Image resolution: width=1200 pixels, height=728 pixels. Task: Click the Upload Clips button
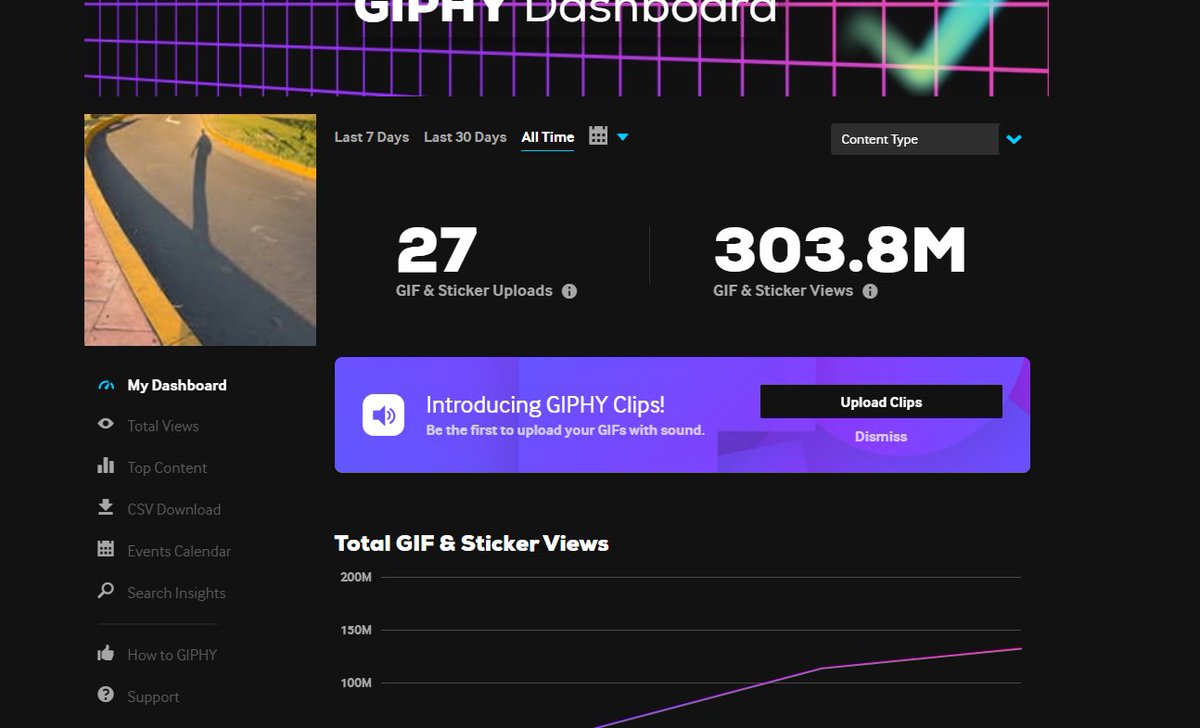coord(881,402)
